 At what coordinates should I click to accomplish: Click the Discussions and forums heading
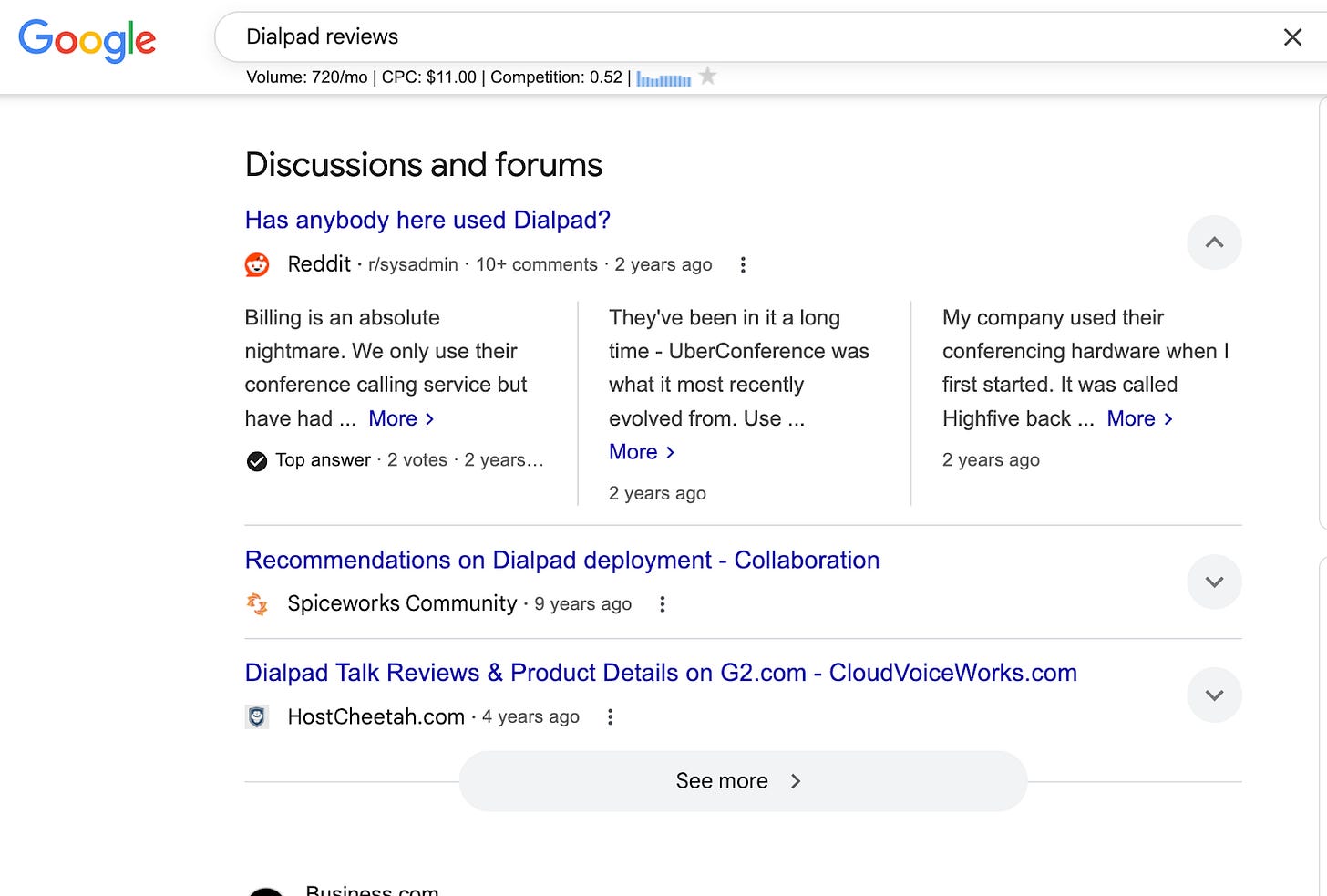424,165
